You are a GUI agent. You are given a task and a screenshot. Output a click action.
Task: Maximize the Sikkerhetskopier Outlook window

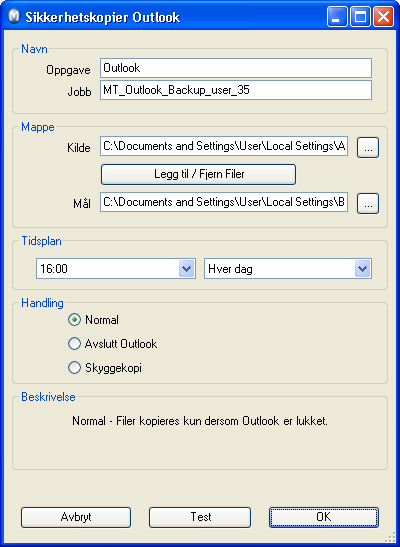click(360, 16)
